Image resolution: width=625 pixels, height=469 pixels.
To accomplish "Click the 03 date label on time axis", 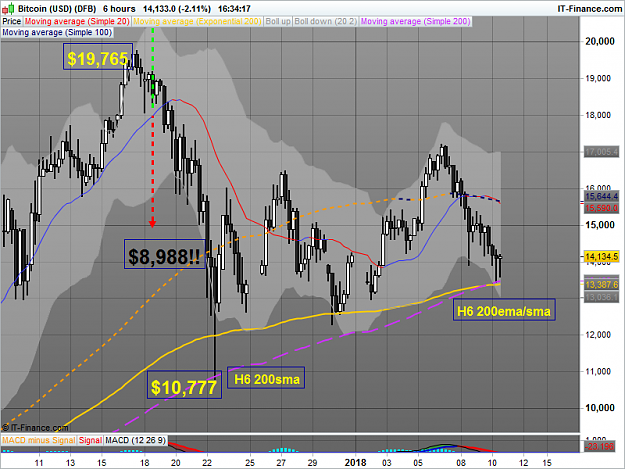I will coord(387,463).
